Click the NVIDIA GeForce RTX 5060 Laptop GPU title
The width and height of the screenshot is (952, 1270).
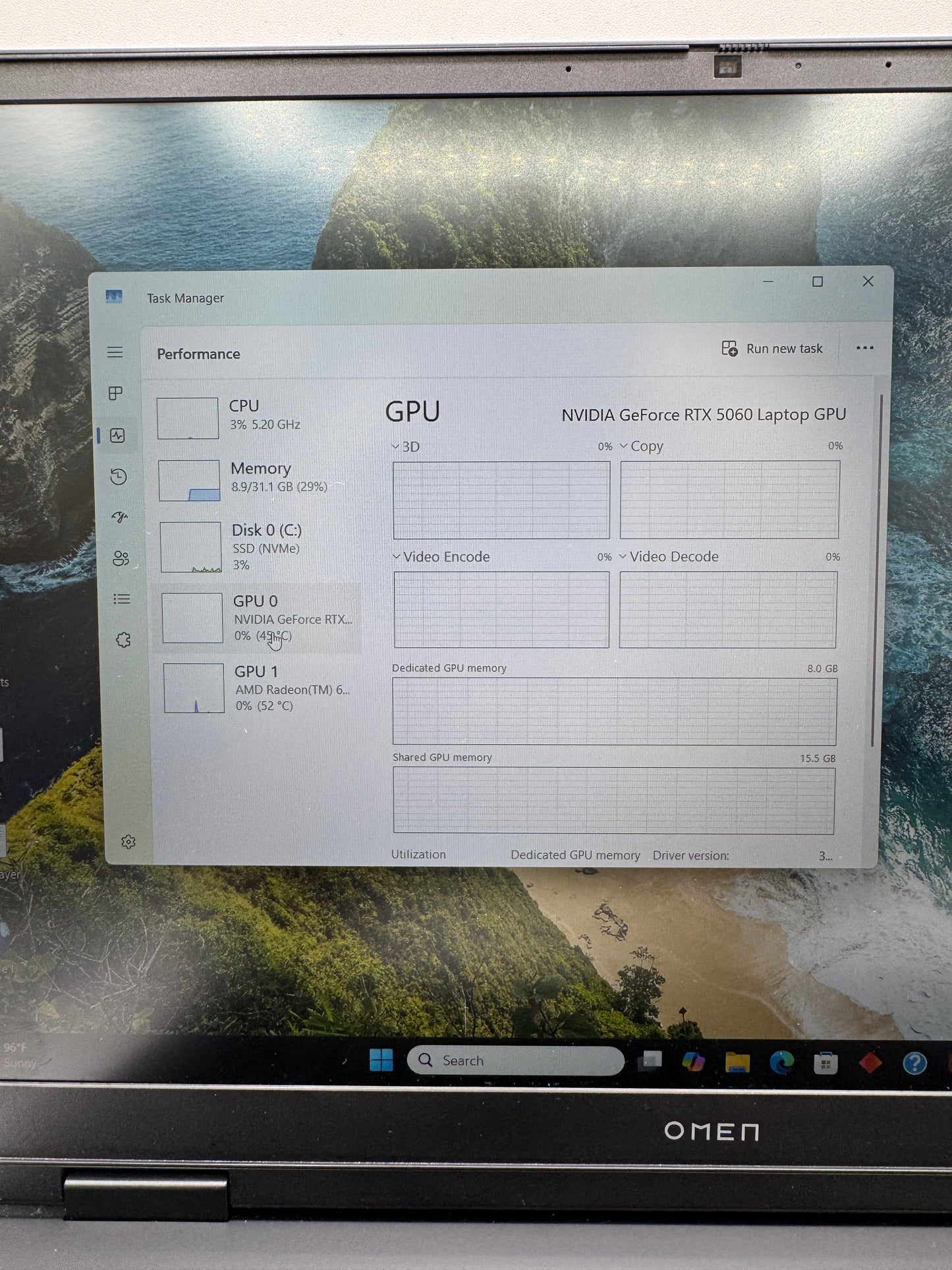(x=704, y=415)
